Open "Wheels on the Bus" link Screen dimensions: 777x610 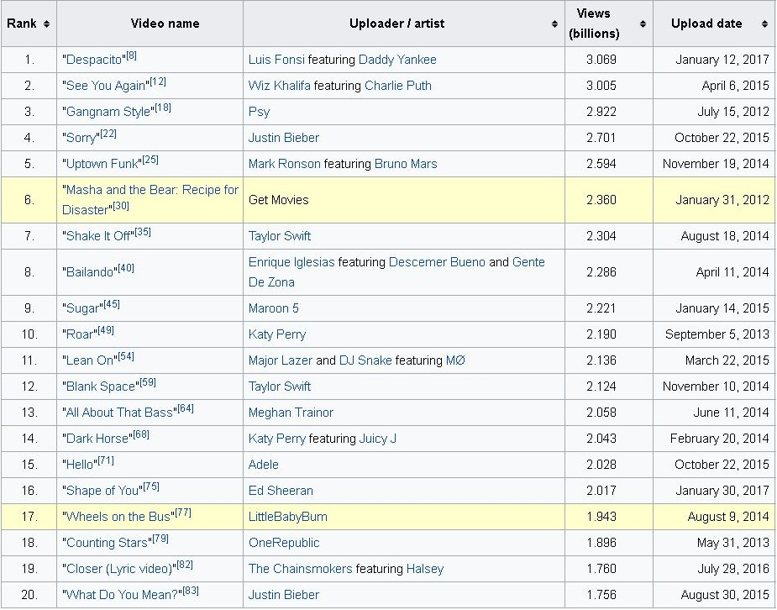click(x=118, y=517)
